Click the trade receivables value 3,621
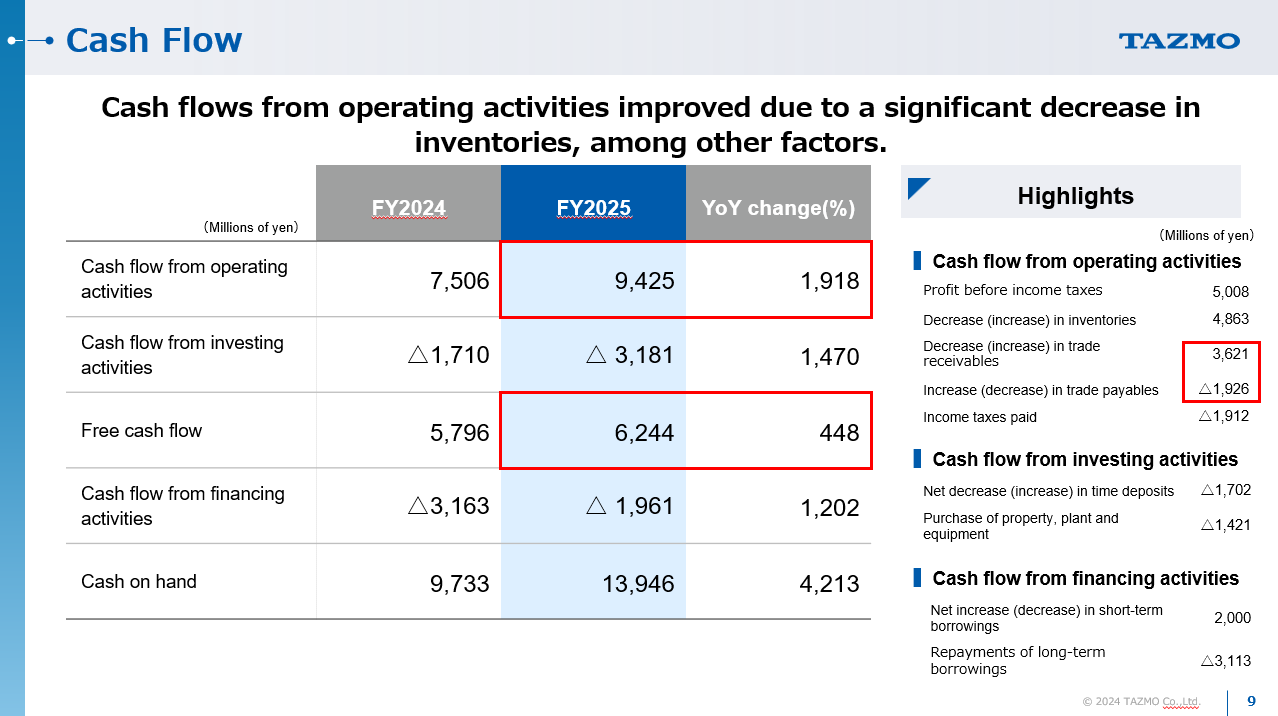This screenshot has height=716, width=1278. [1230, 354]
